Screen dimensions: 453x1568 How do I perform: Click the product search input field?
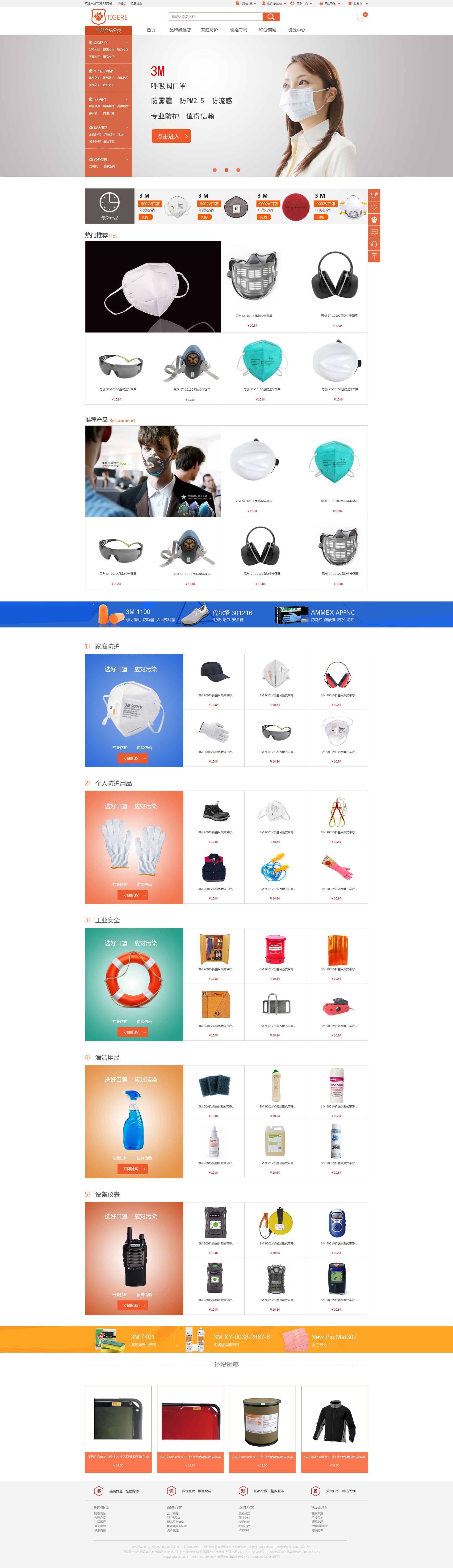(x=216, y=17)
